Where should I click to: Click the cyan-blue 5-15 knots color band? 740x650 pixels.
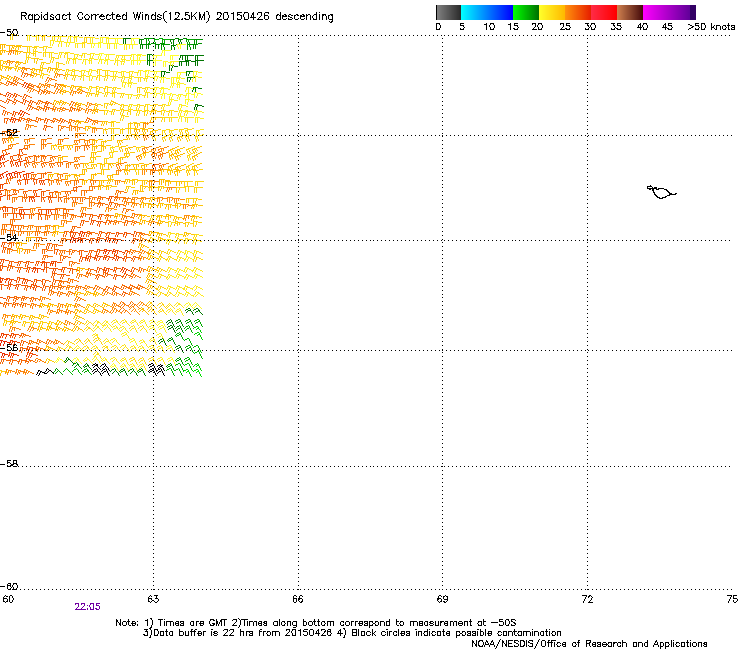pyautogui.click(x=487, y=12)
